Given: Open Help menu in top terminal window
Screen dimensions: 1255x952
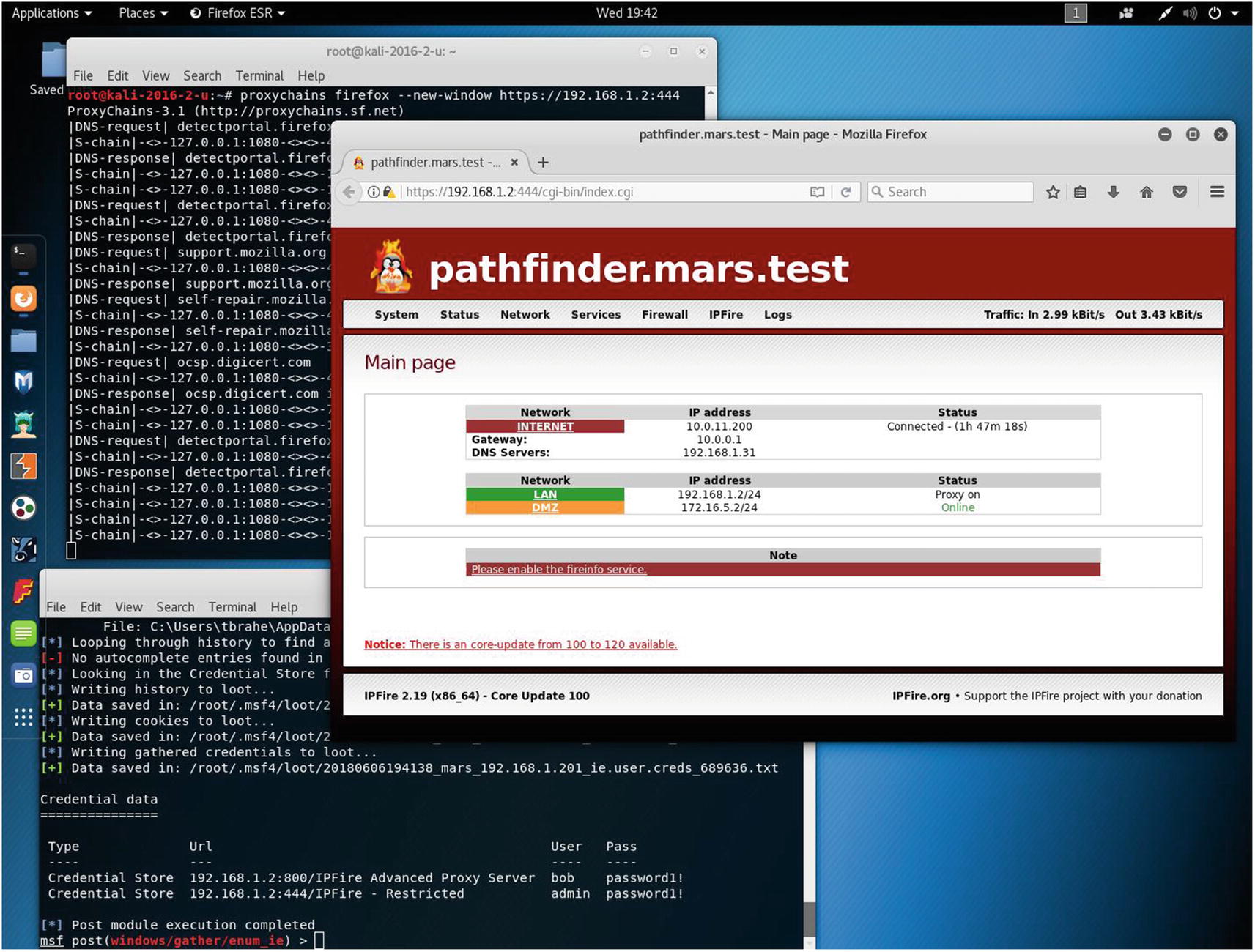Looking at the screenshot, I should pyautogui.click(x=311, y=75).
